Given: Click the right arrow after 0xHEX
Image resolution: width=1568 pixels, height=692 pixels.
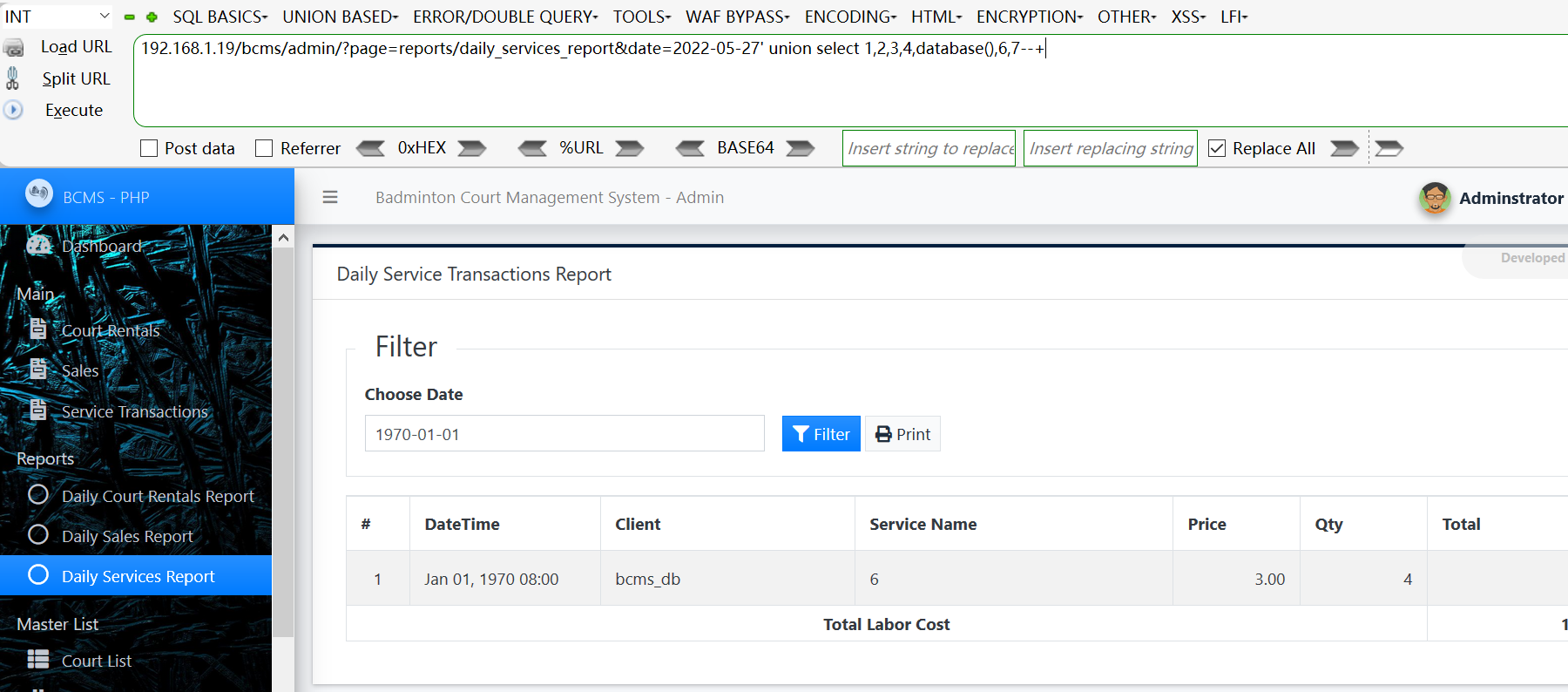Looking at the screenshot, I should pos(472,148).
